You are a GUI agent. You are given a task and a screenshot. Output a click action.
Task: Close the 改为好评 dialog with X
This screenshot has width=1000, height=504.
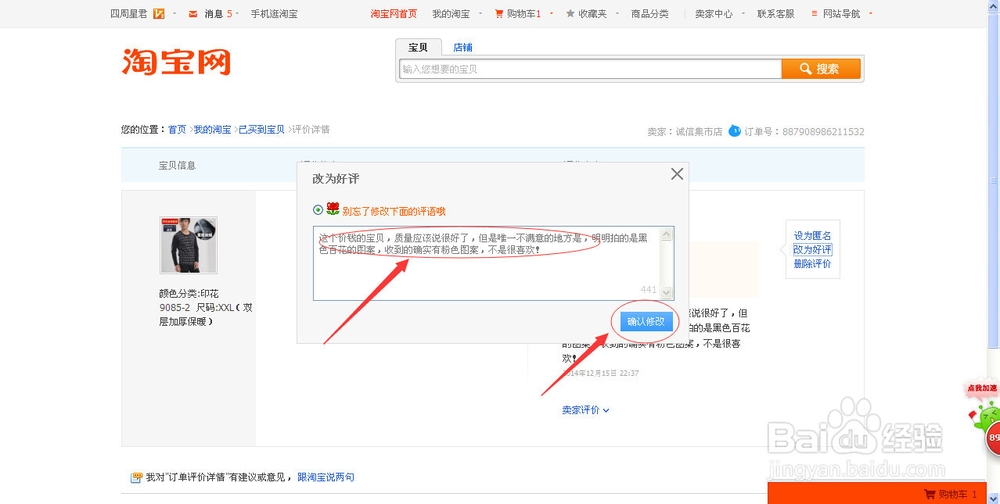[x=677, y=174]
